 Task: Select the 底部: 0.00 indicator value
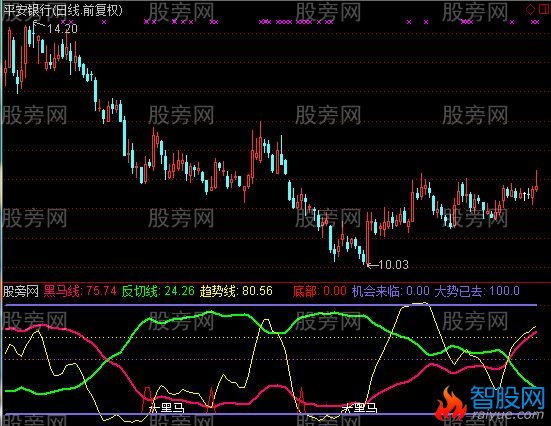[x=320, y=291]
